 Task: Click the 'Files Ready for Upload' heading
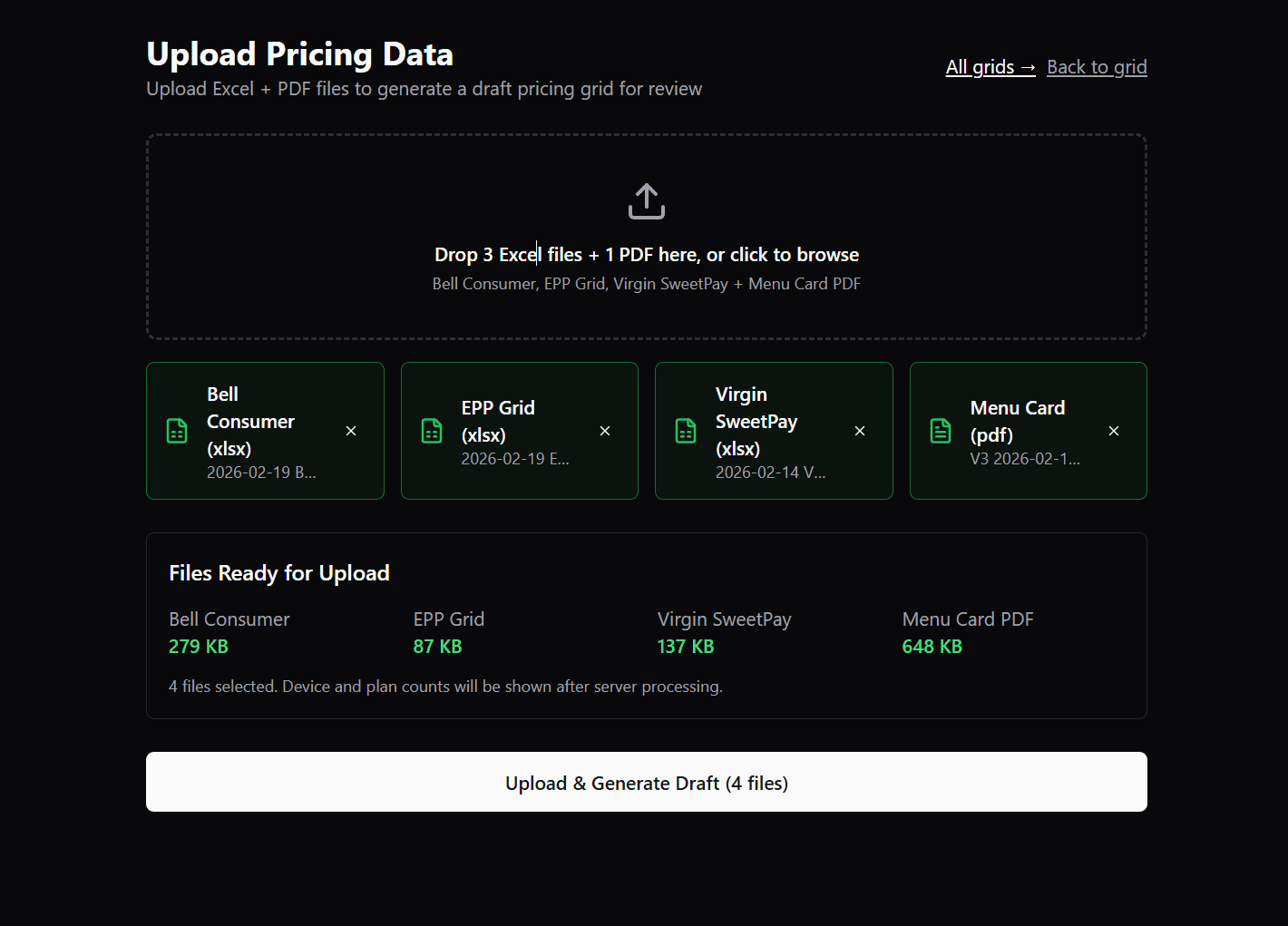(279, 573)
